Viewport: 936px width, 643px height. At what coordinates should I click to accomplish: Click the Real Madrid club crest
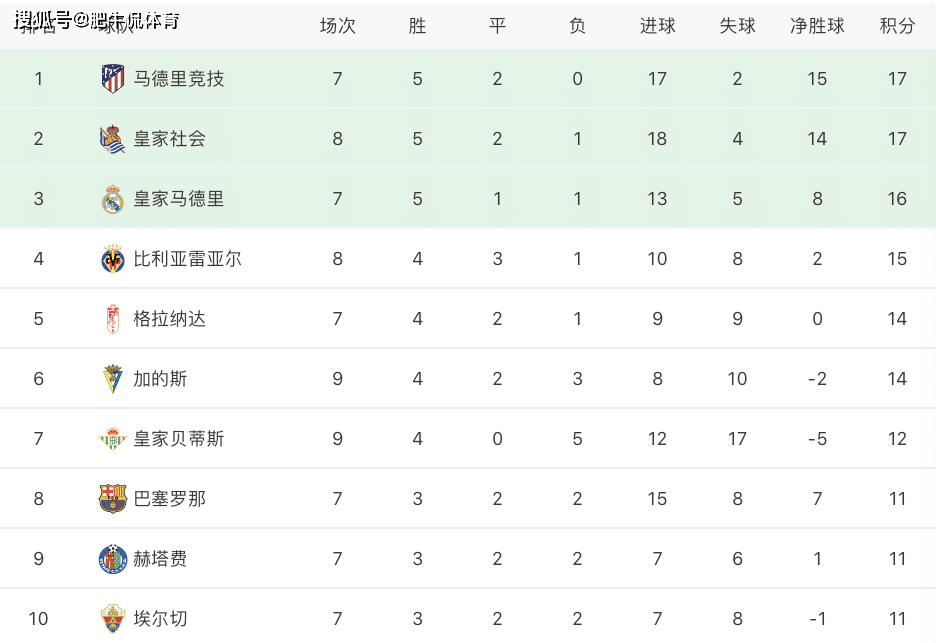pyautogui.click(x=113, y=199)
